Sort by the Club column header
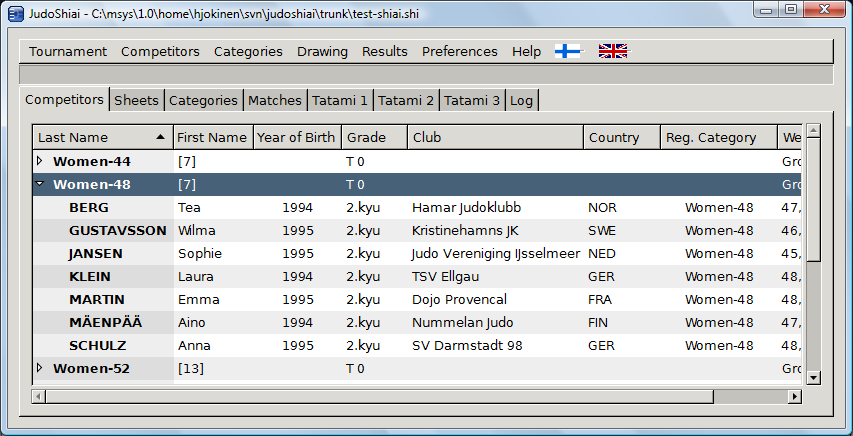The image size is (853, 436). tap(494, 137)
